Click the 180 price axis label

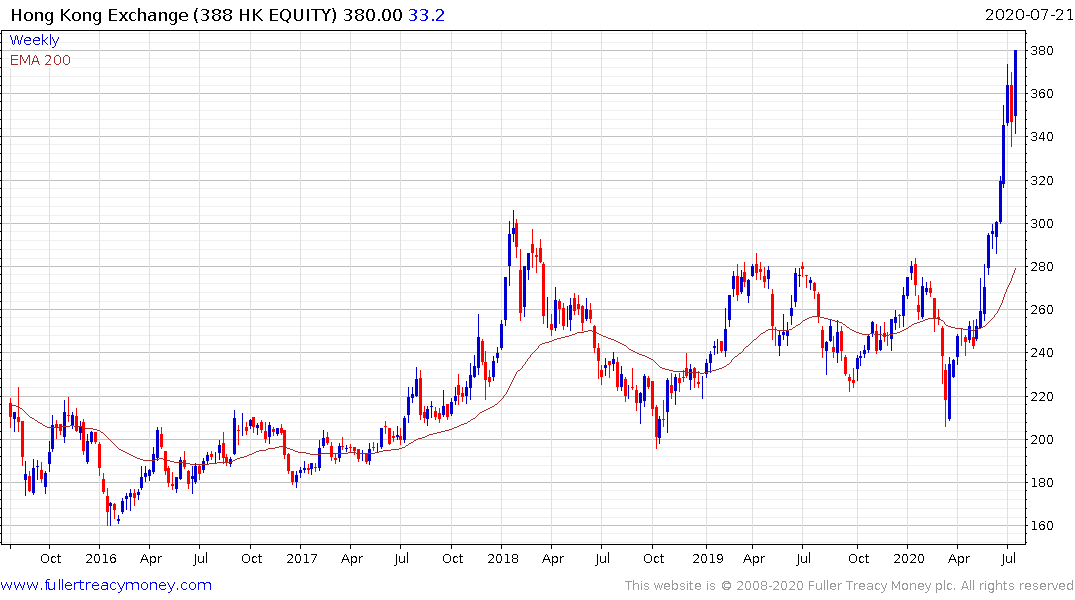click(1041, 483)
